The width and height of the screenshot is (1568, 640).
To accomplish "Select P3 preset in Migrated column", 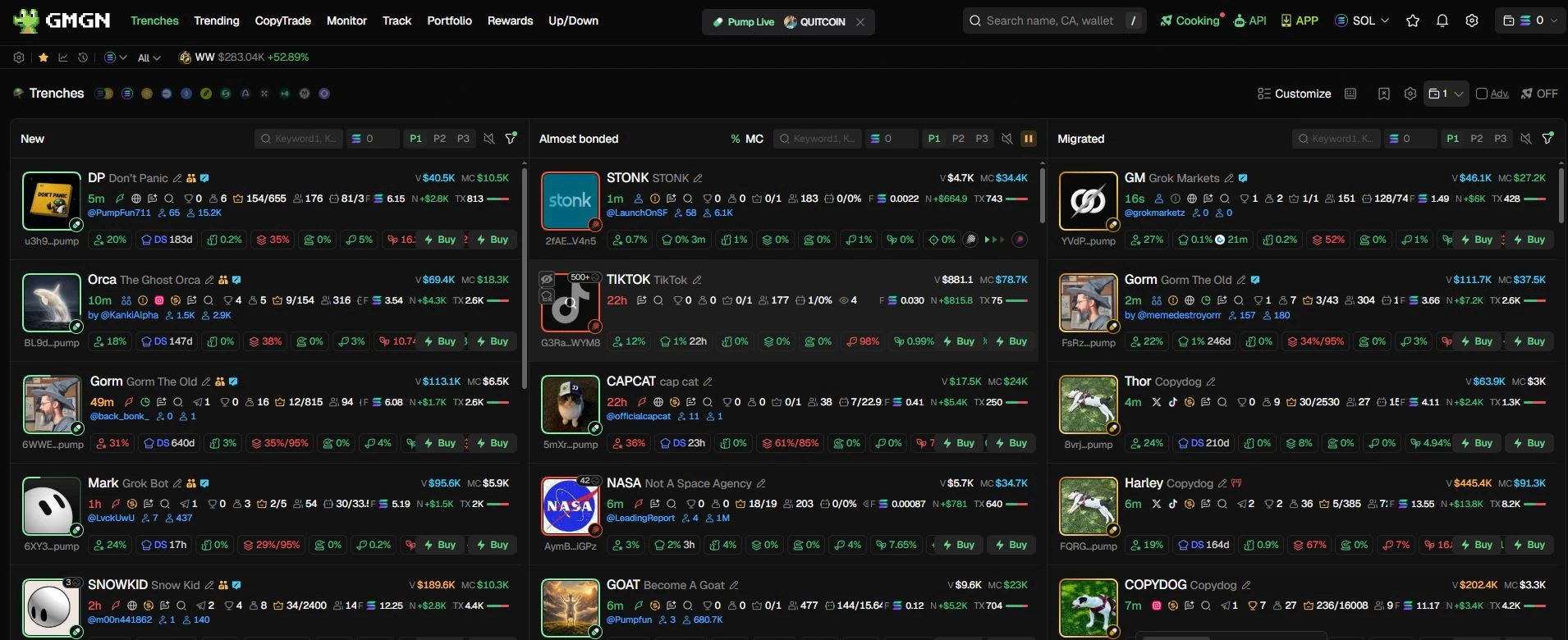I will point(1501,139).
